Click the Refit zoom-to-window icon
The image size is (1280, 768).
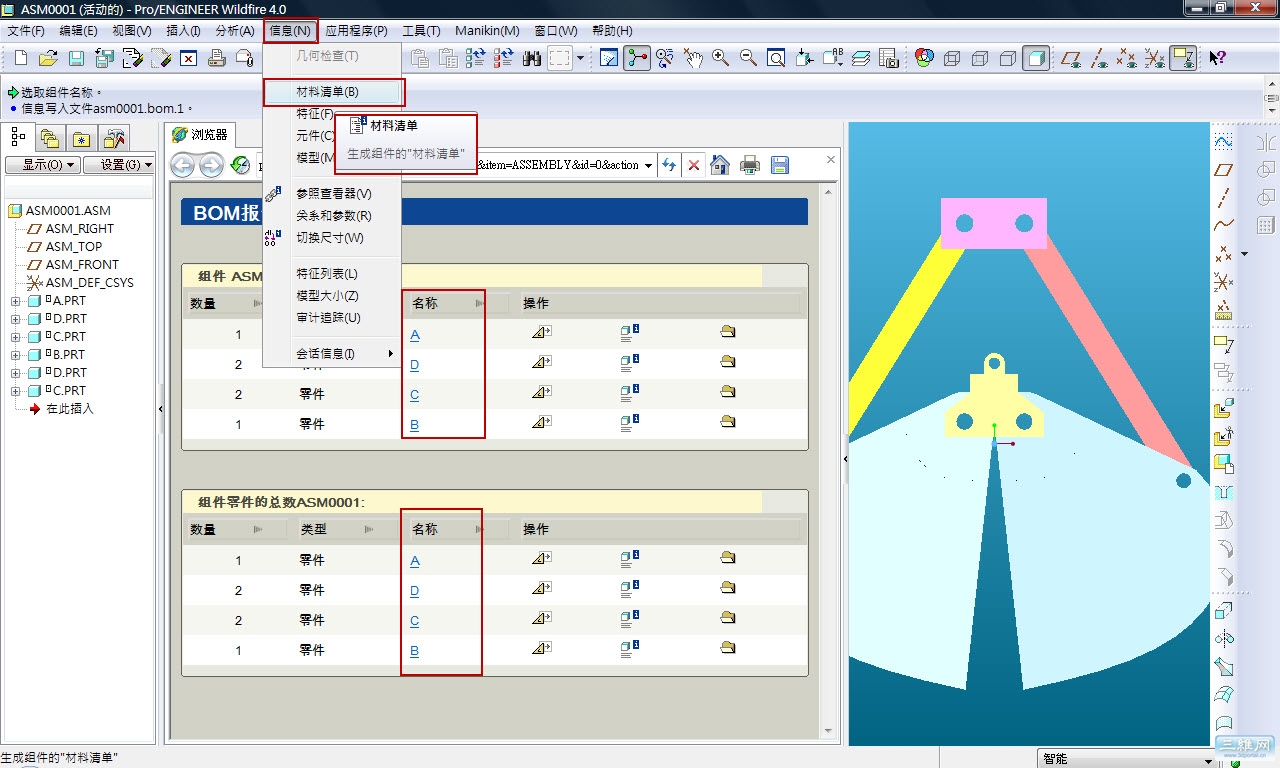[x=776, y=58]
